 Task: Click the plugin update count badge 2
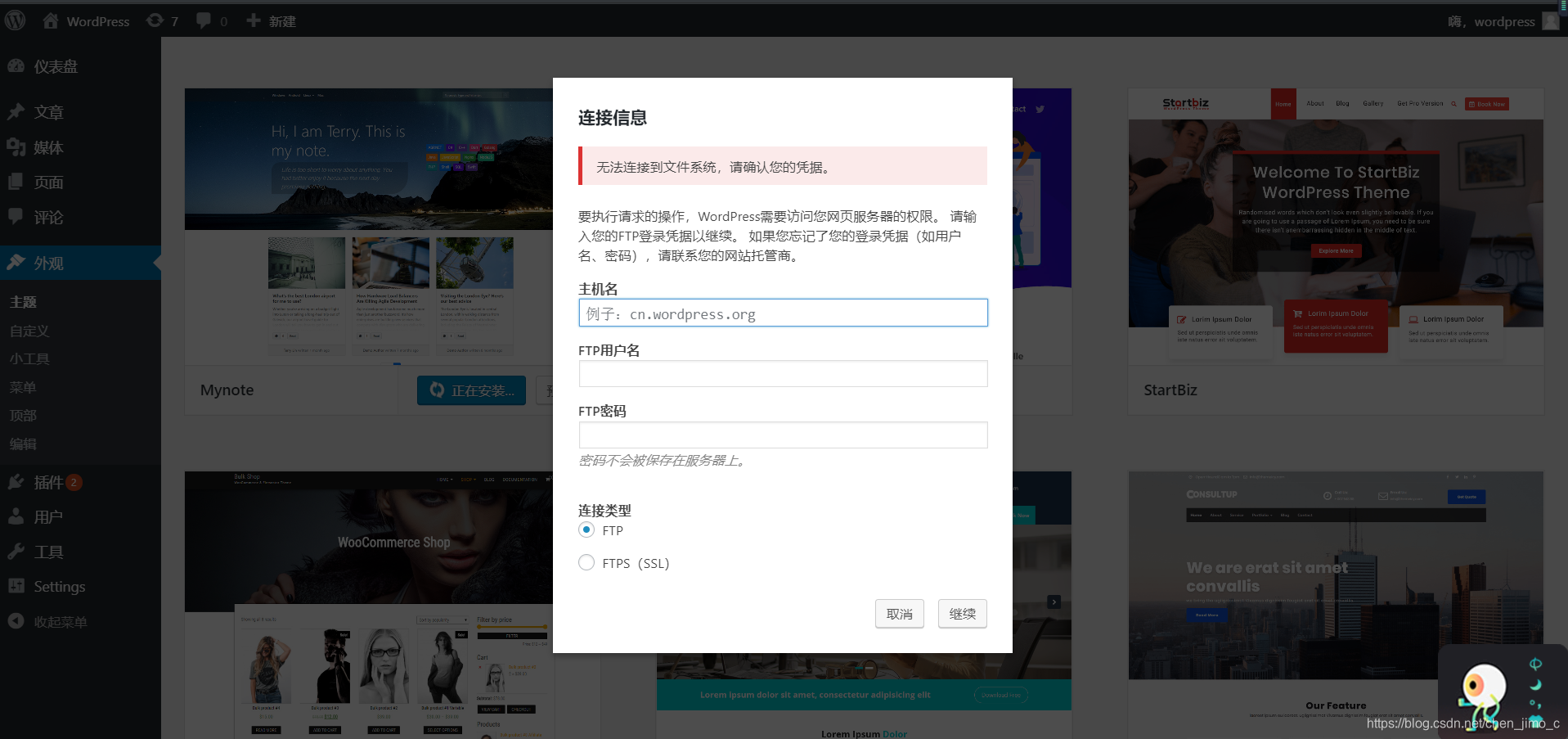point(74,482)
